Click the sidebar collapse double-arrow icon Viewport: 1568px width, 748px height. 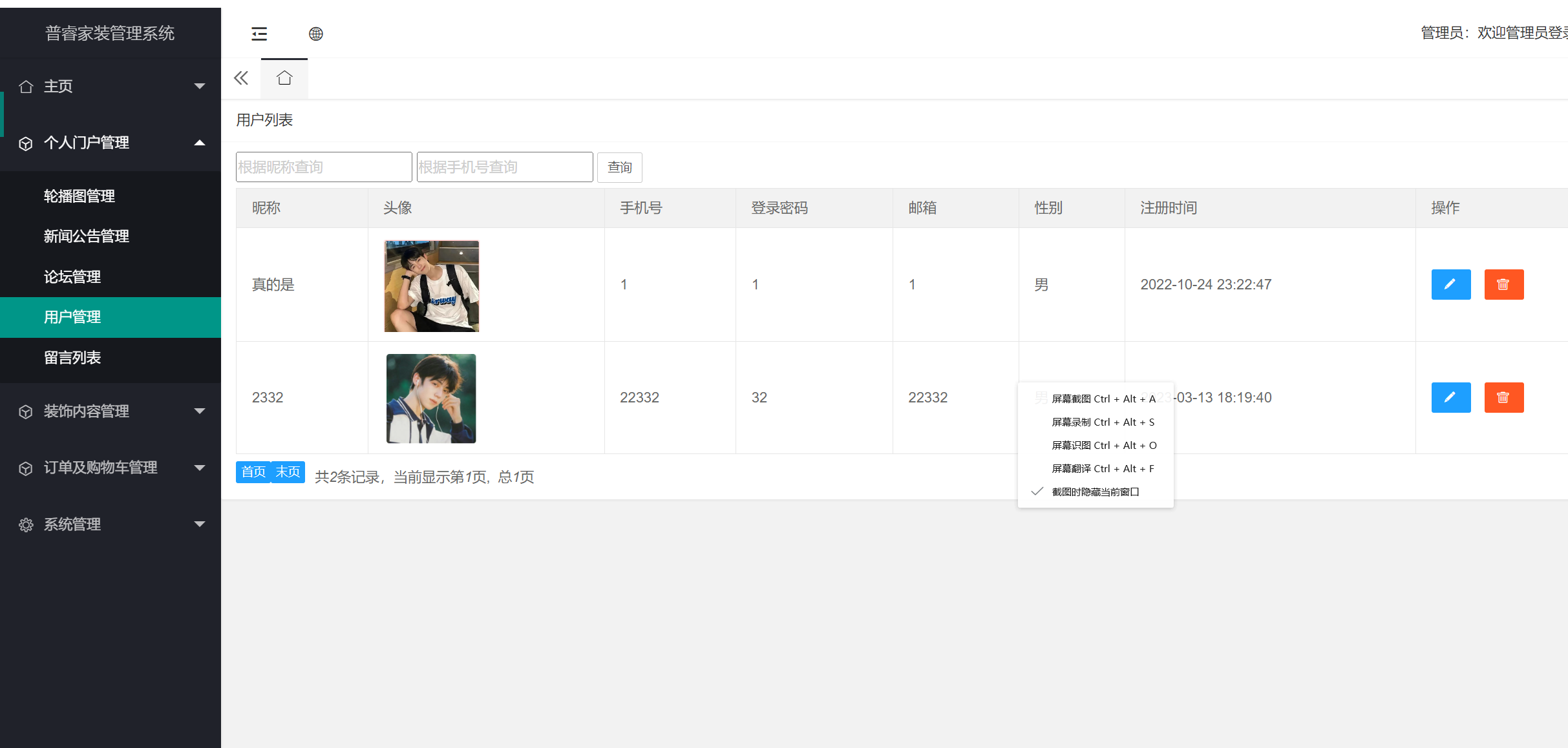[240, 78]
